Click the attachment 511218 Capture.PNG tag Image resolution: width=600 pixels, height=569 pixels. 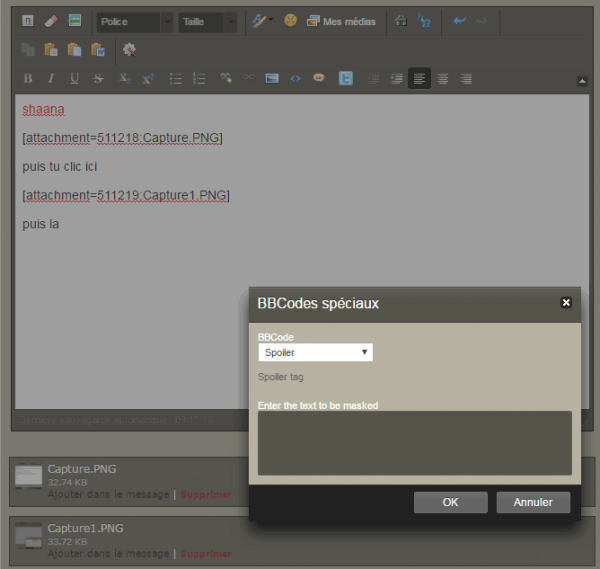122,138
